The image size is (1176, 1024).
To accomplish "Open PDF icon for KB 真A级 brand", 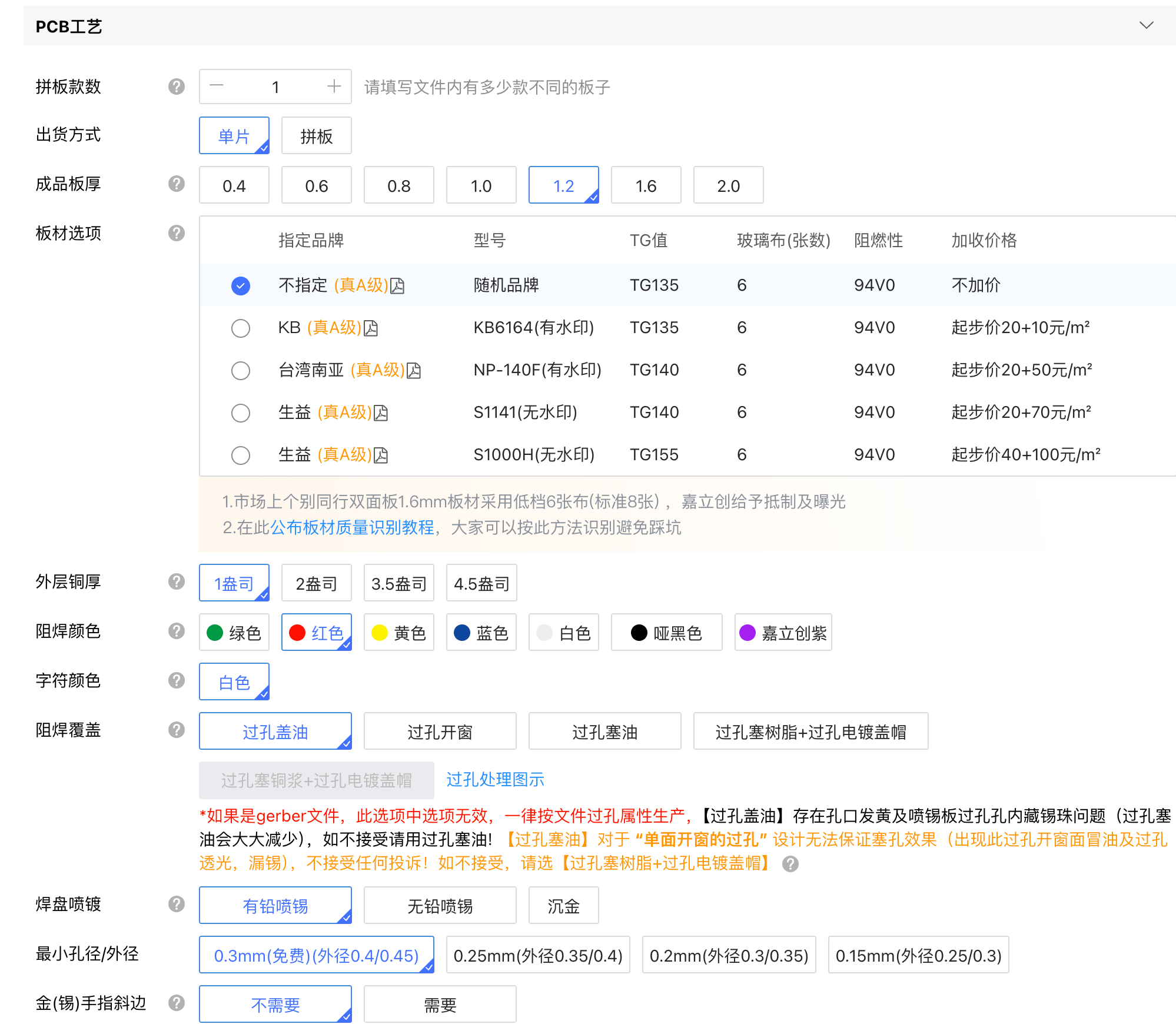I will click(371, 328).
